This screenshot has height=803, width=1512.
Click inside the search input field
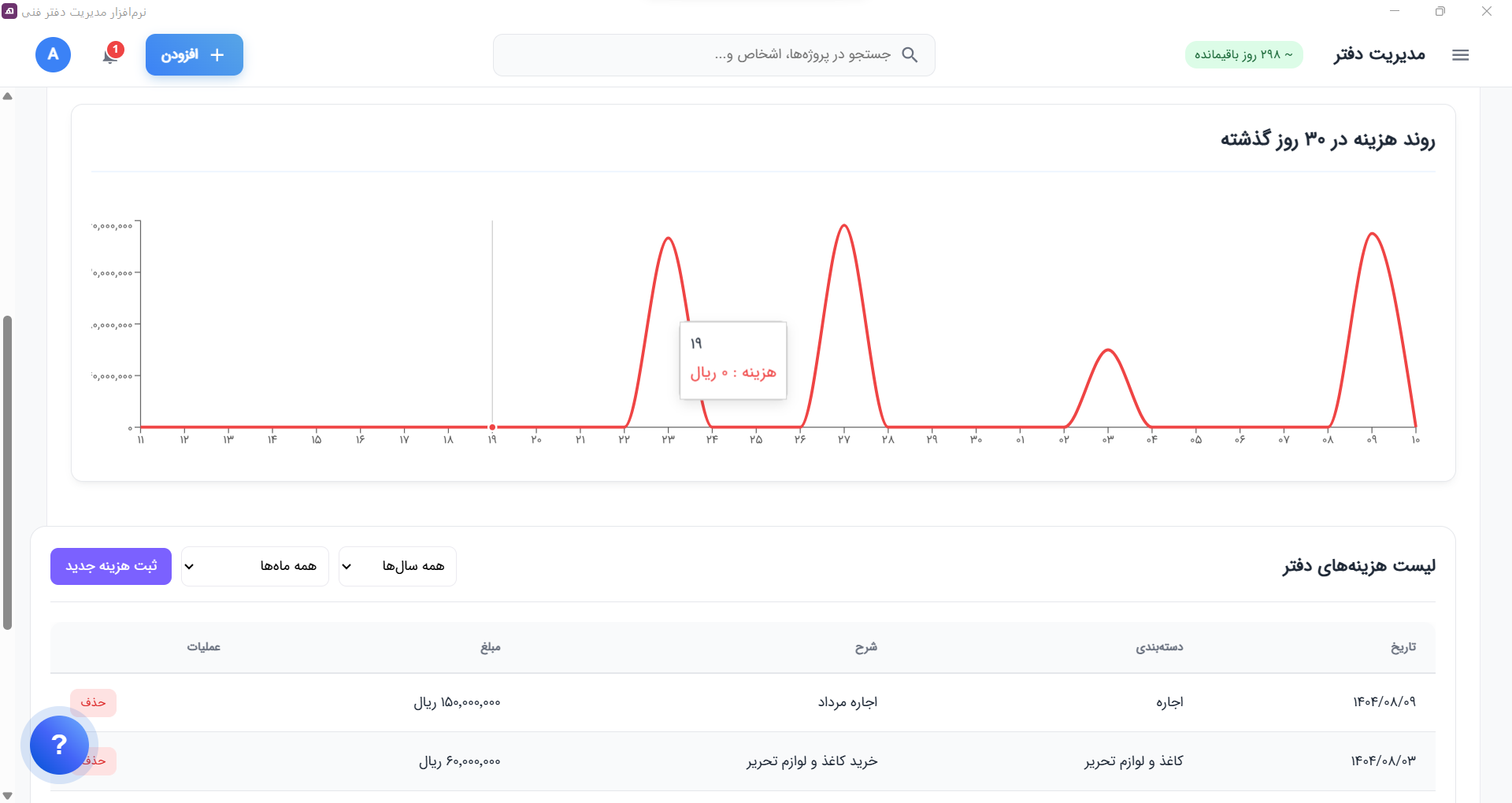(x=709, y=54)
